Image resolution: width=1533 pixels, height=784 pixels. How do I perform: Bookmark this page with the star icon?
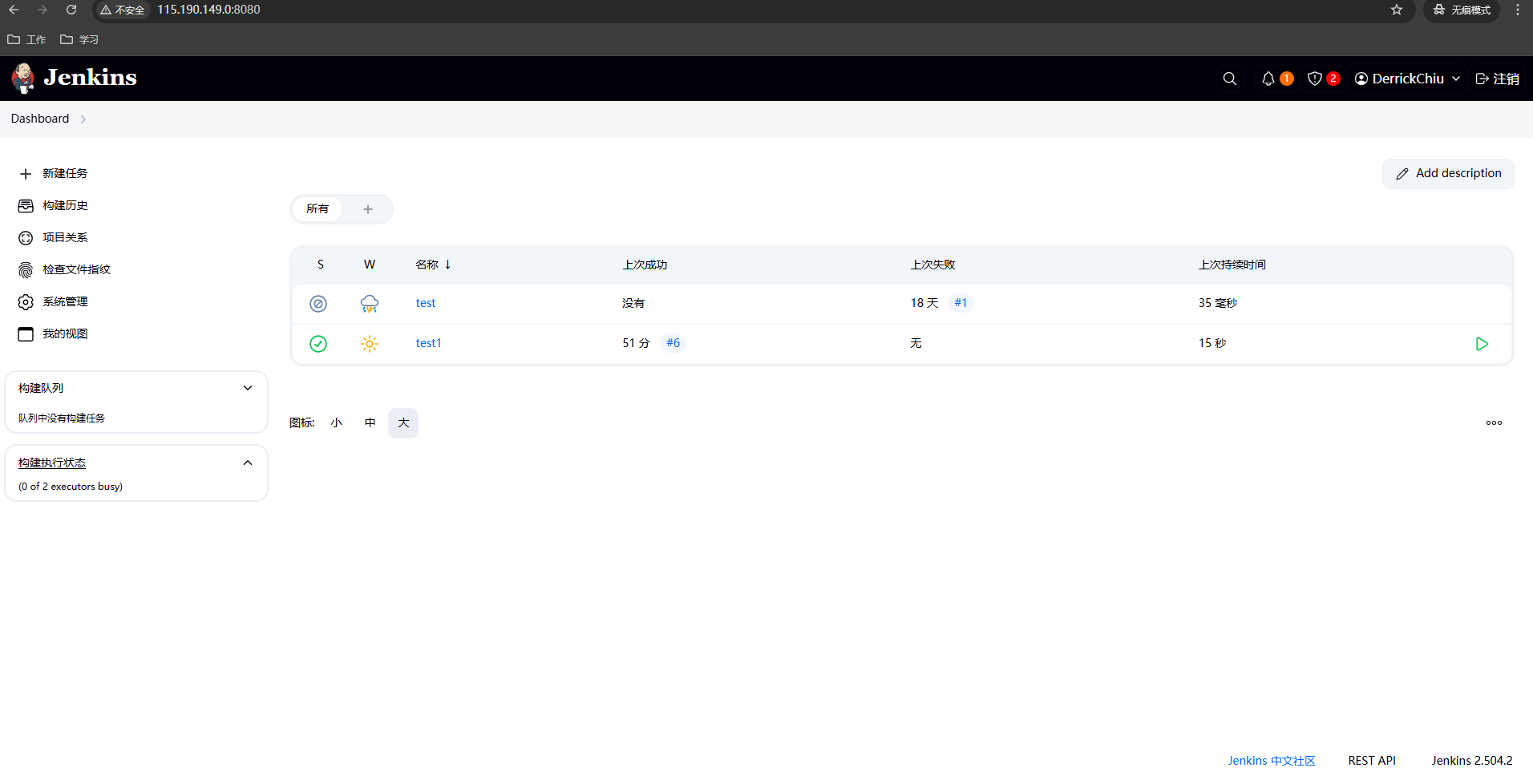pos(1397,10)
